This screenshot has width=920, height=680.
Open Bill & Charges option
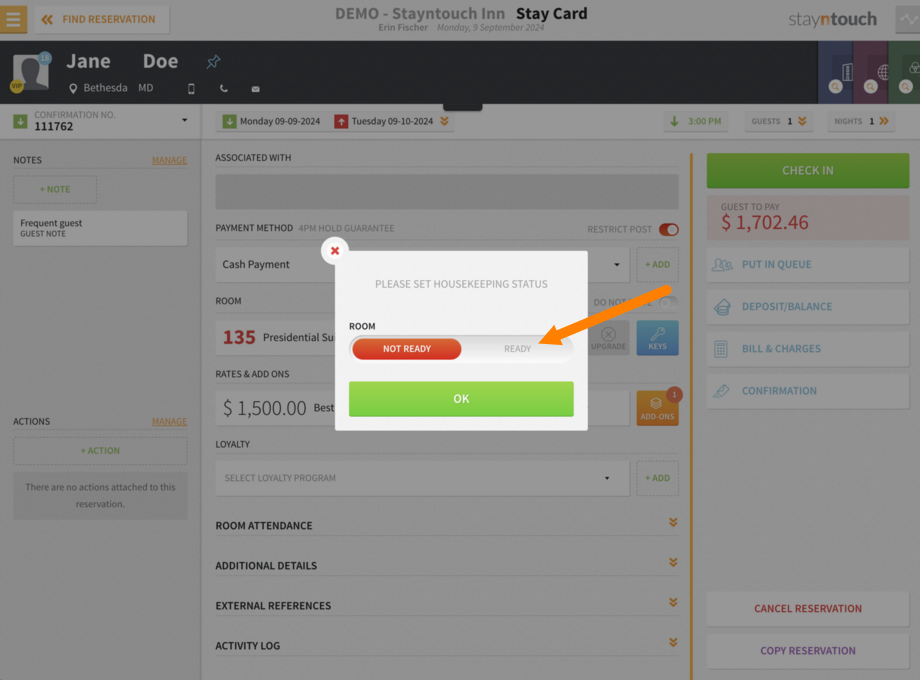807,349
